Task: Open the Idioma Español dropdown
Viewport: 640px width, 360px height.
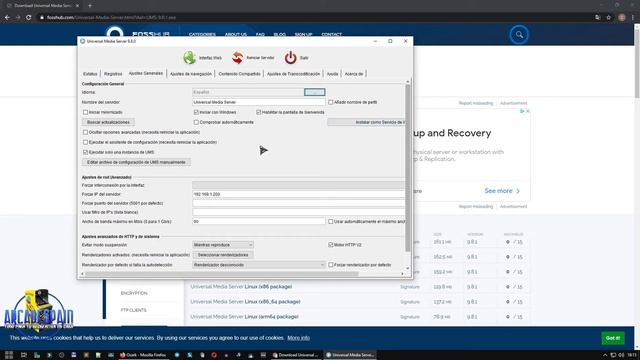Action: 248,92
